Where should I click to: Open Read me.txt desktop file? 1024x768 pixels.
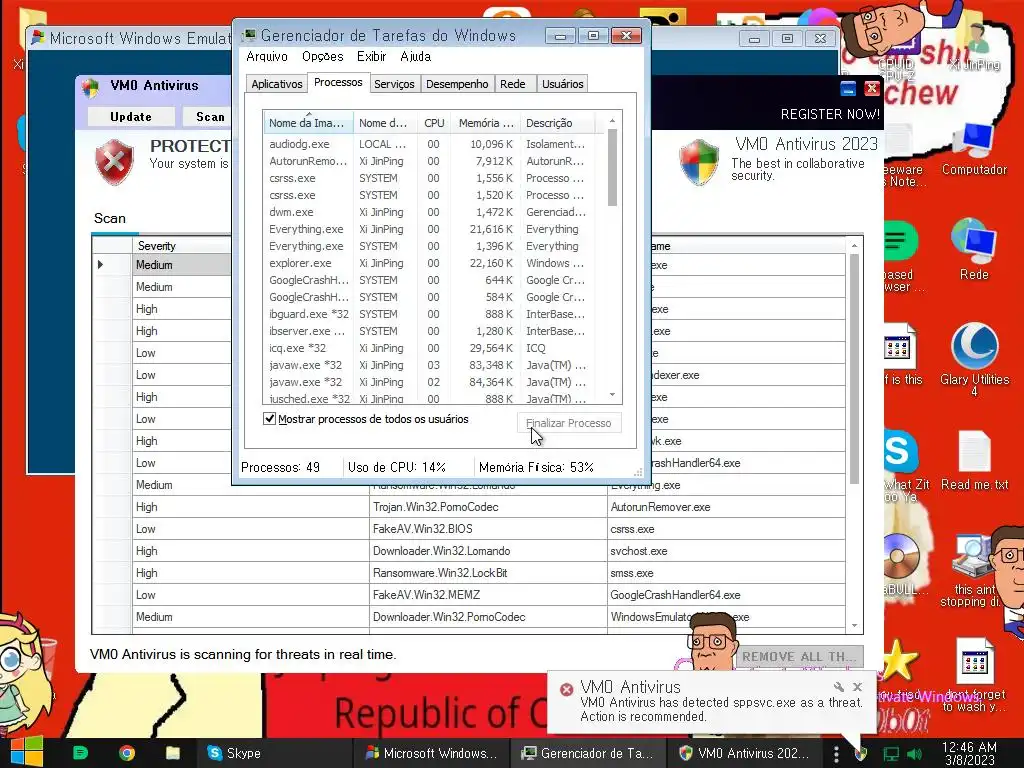[974, 460]
